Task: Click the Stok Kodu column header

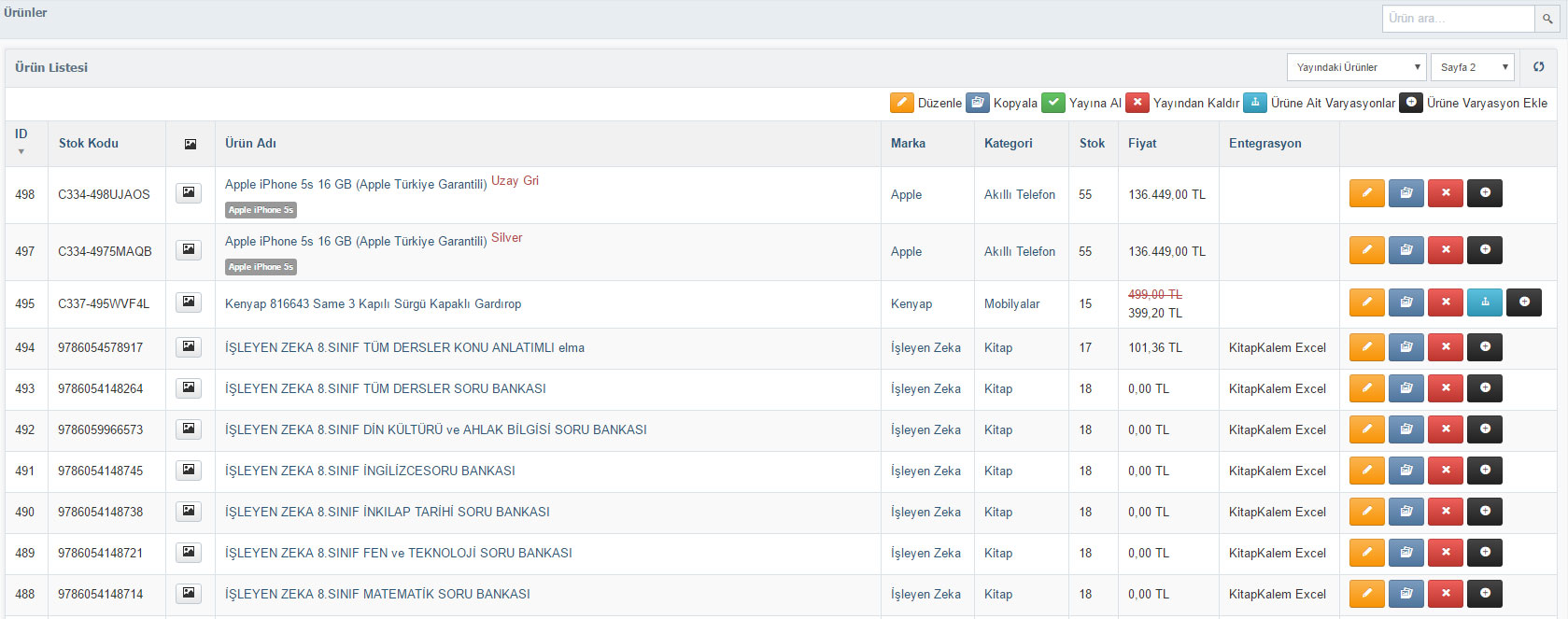Action: pos(89,143)
